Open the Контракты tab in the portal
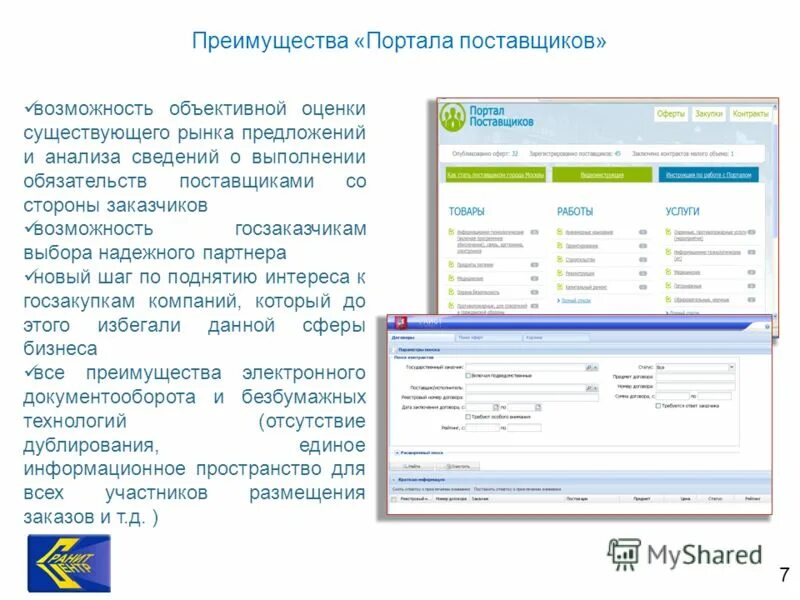800x600 pixels. tap(750, 113)
